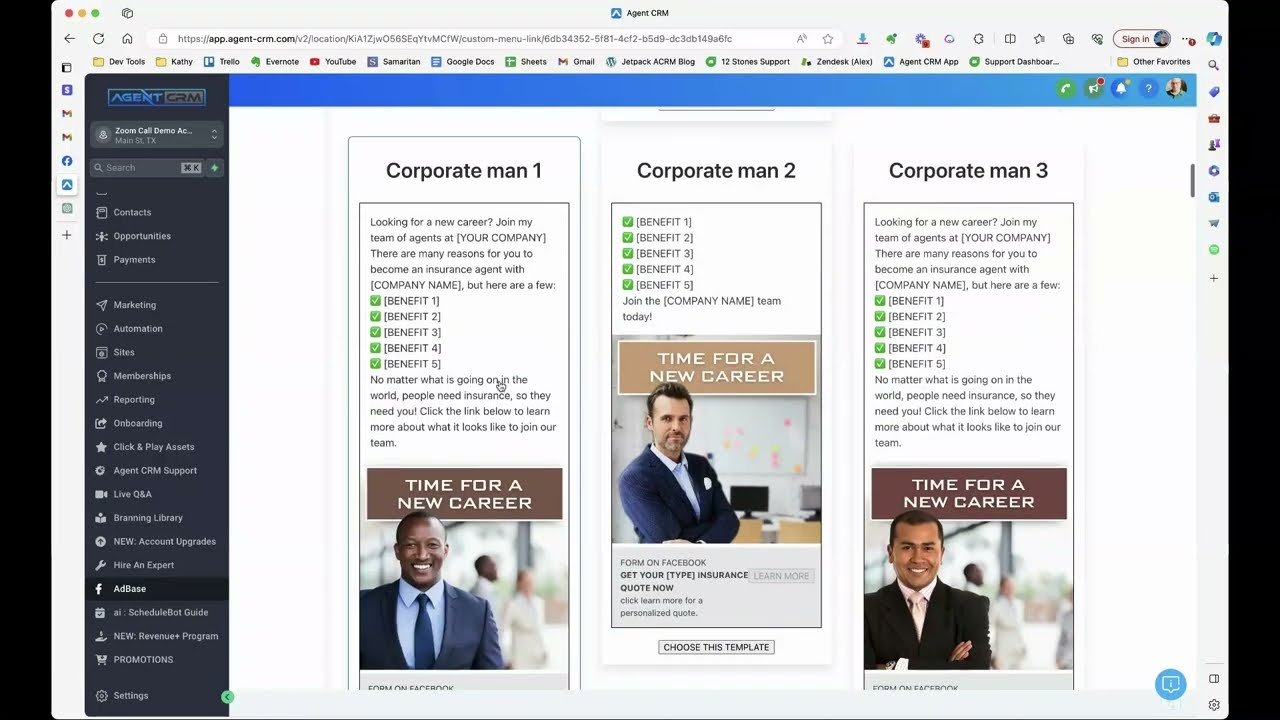Select the Corporate man 1 ad image
The height and width of the screenshot is (720, 1280).
coord(464,567)
